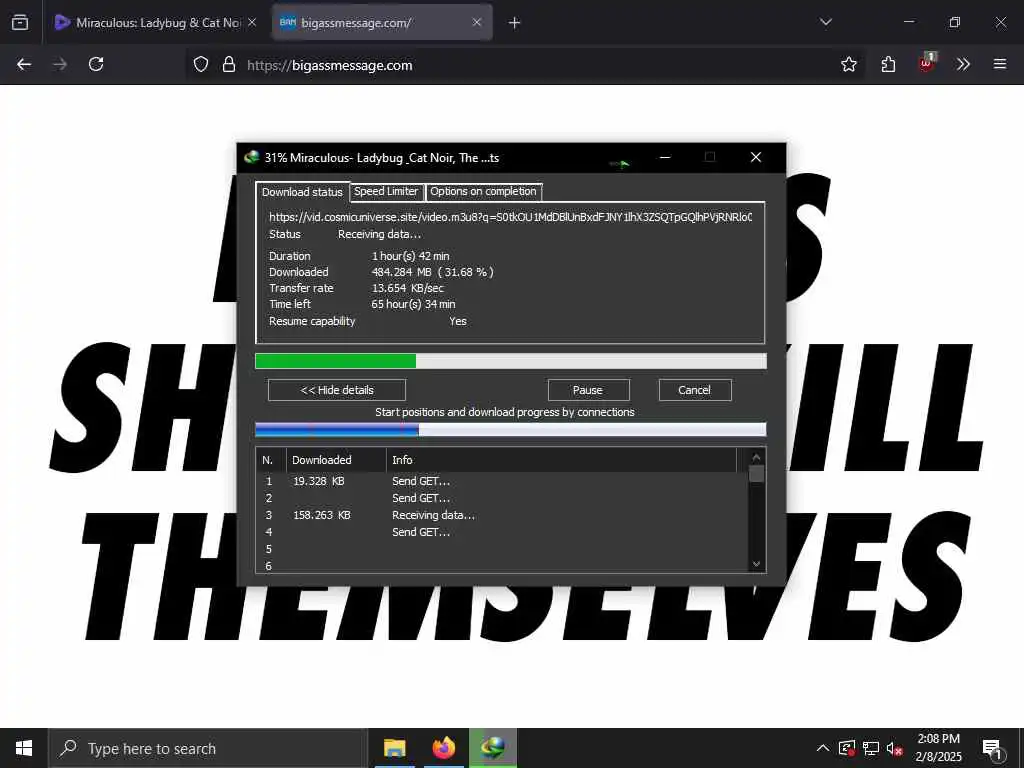
Task: Close the IDM download dialog
Action: click(x=756, y=157)
